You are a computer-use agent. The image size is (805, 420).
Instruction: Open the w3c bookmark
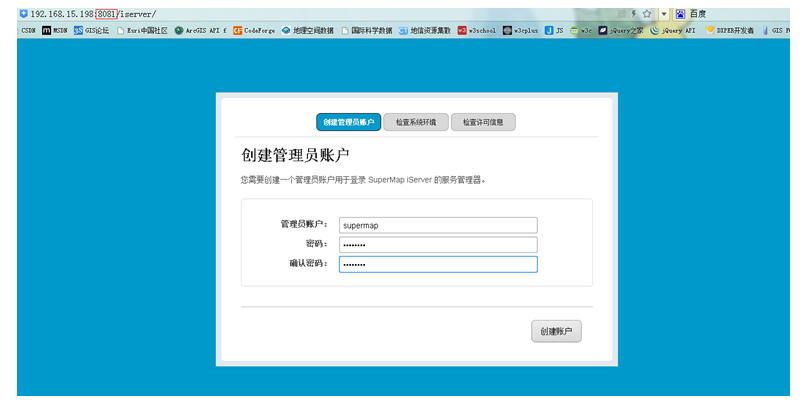coord(581,30)
